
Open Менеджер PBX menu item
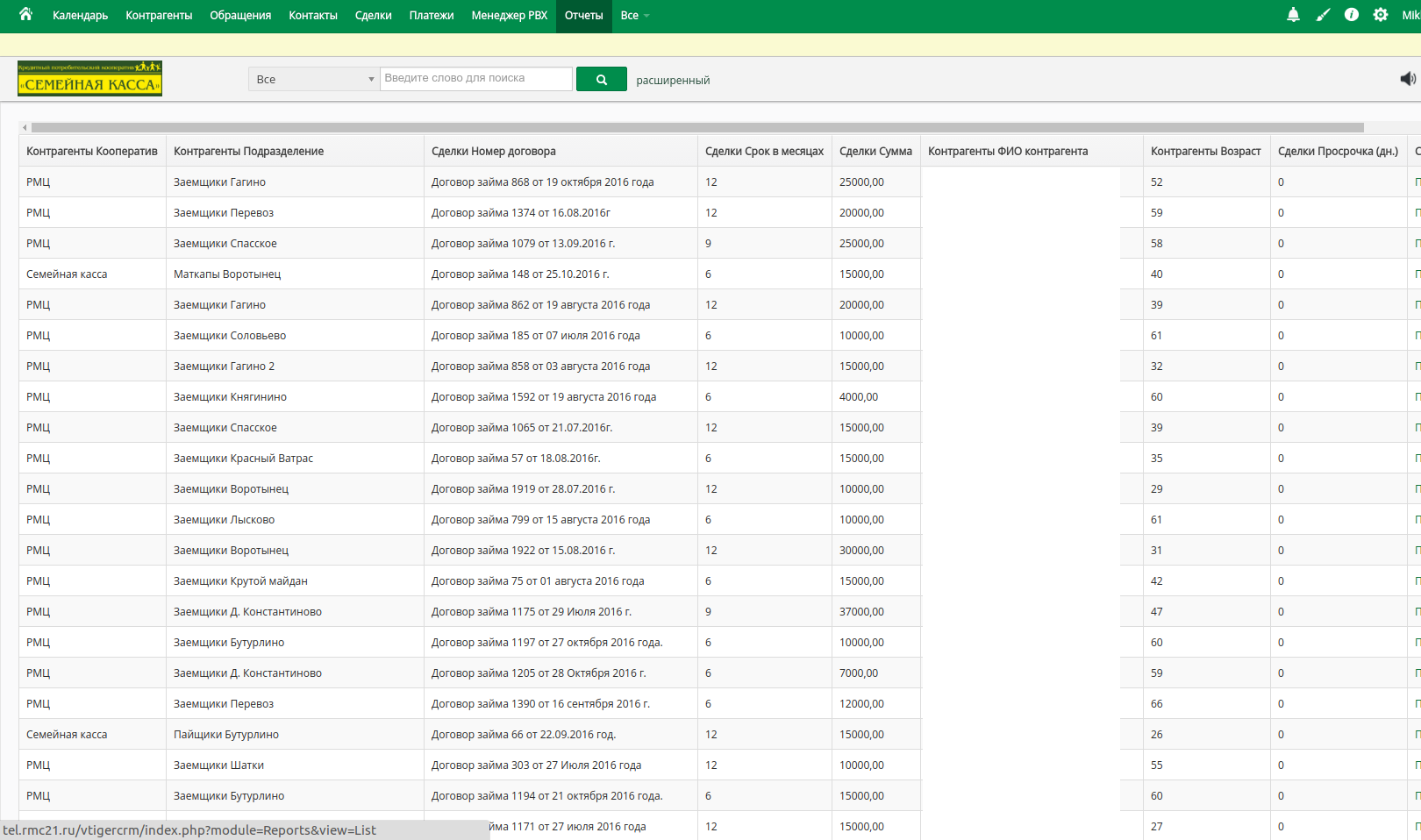tap(509, 15)
